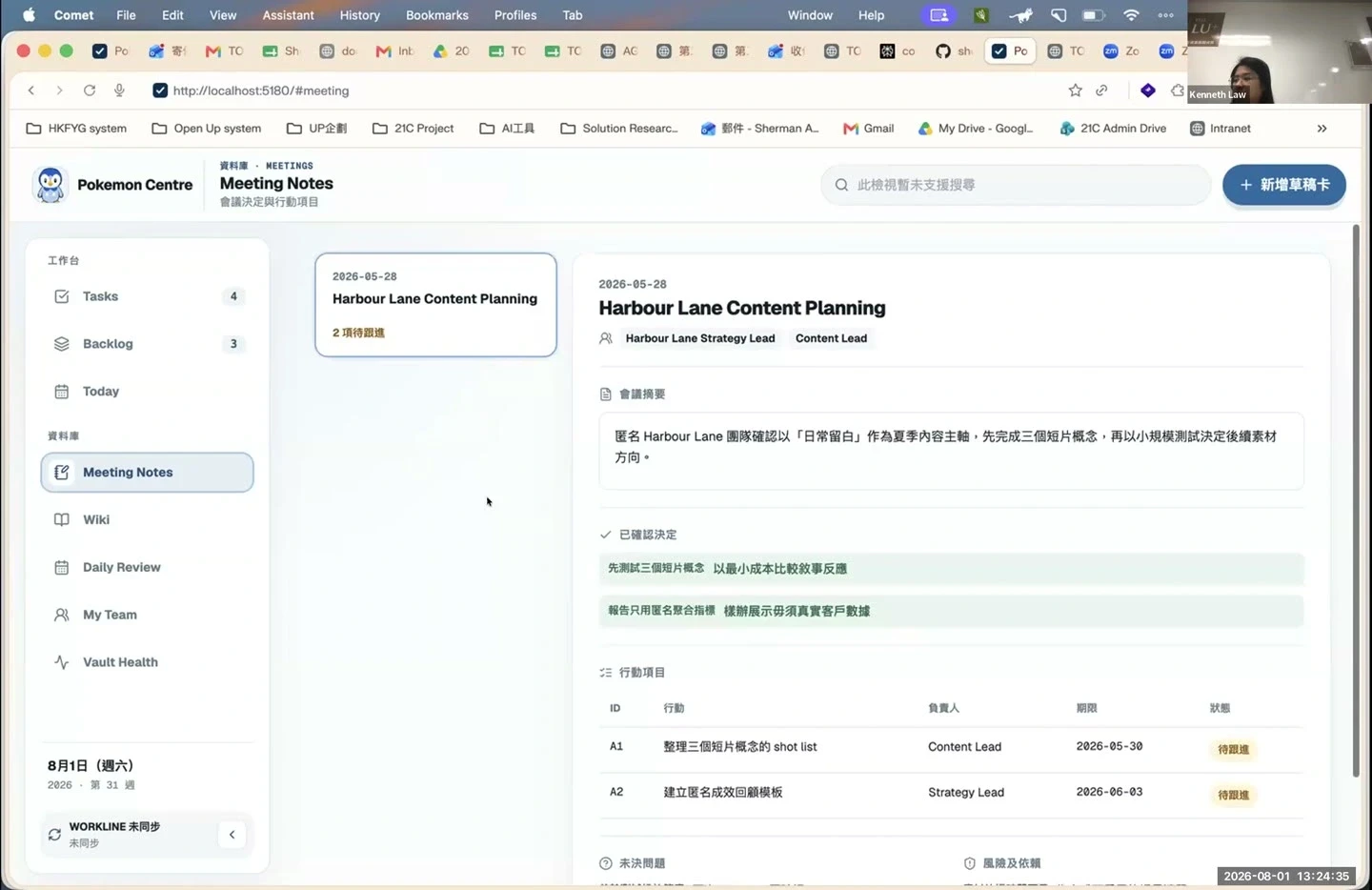Click the 待跟進 status of row A2
The width and height of the screenshot is (1372, 890).
[x=1233, y=795]
